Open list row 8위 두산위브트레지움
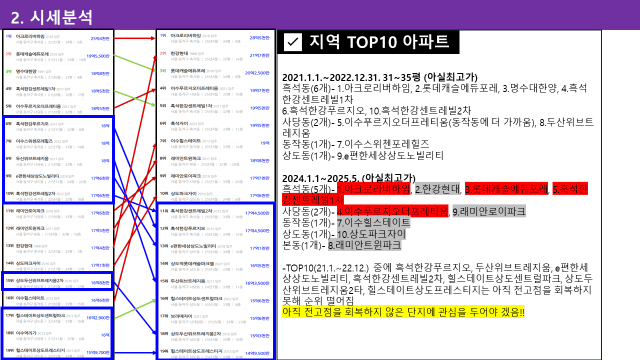This screenshot has height=360, width=640. click(x=58, y=161)
